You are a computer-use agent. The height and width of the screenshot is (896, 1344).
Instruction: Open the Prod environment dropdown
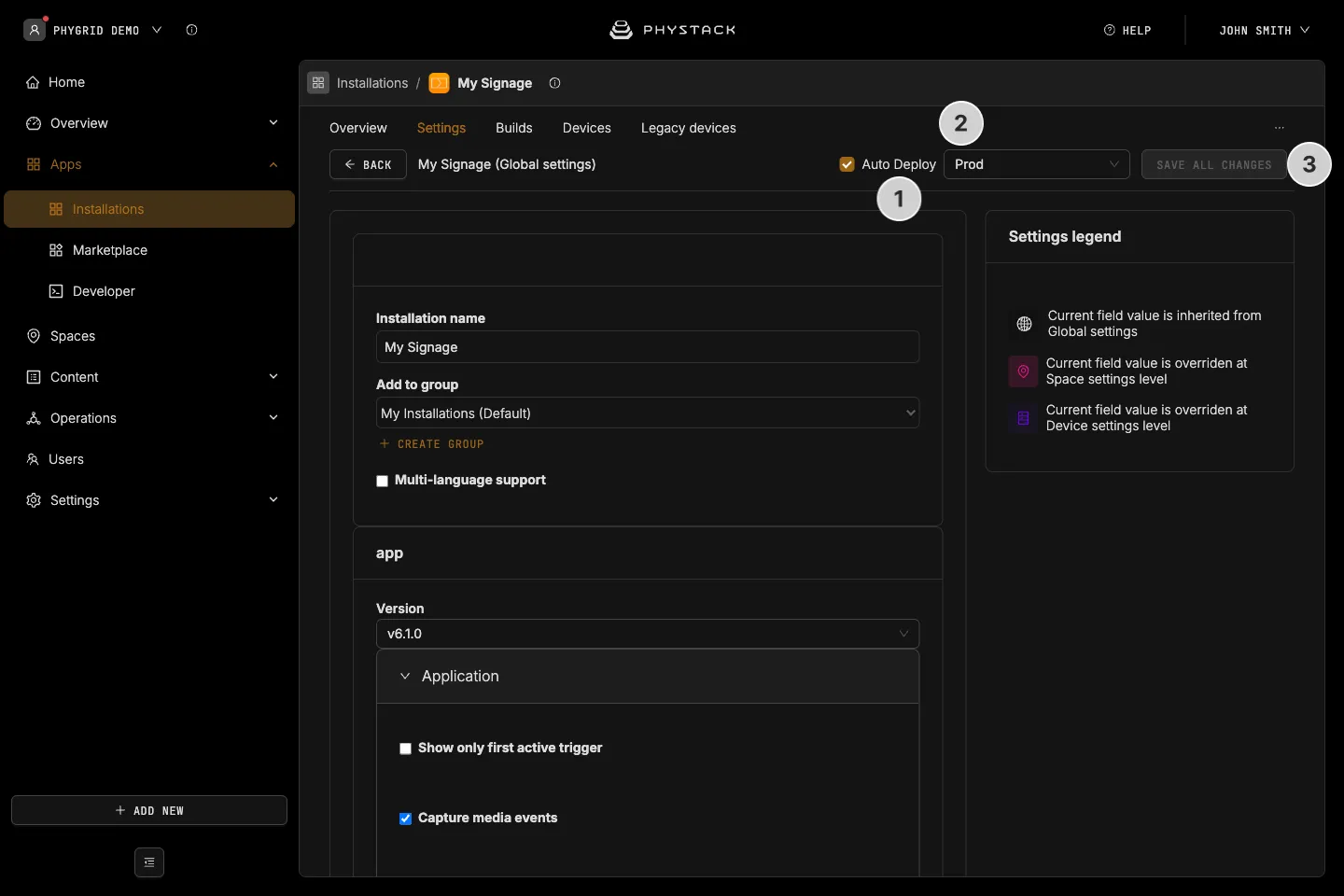tap(1036, 164)
